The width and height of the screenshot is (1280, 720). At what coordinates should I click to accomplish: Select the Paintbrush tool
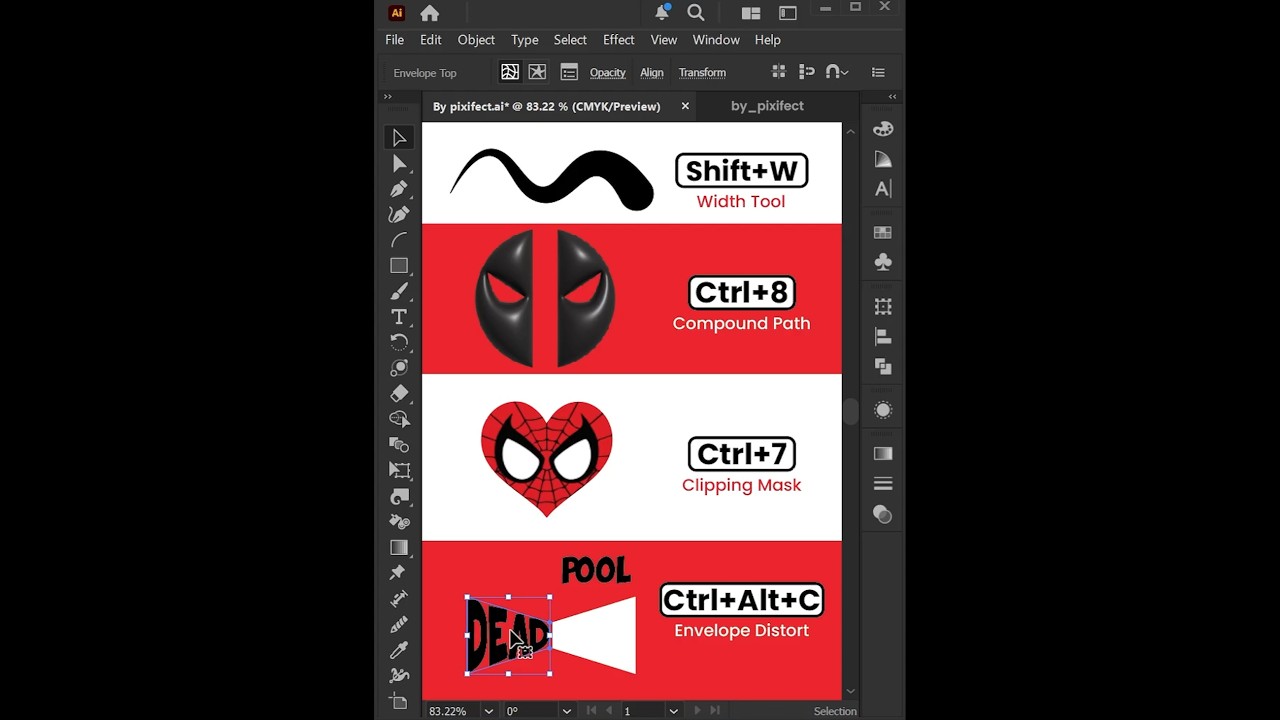[x=399, y=291]
